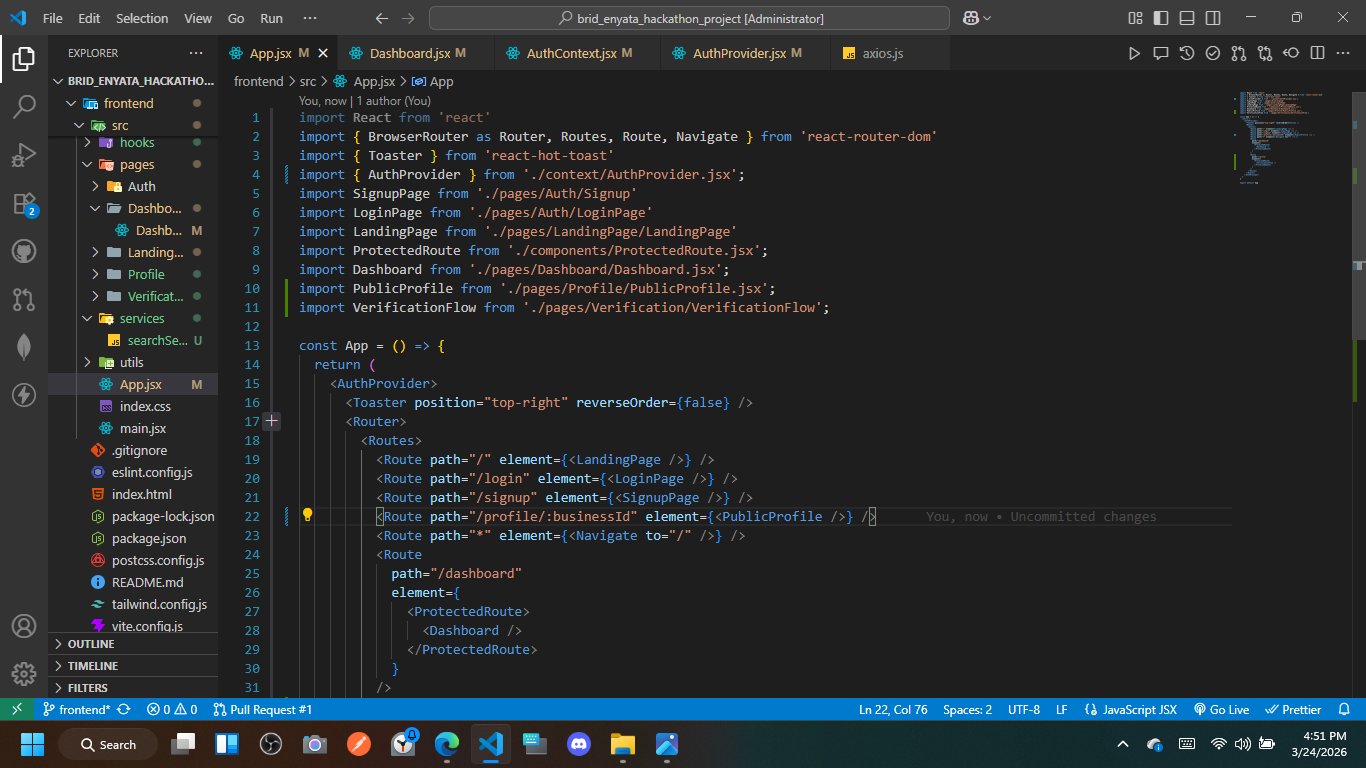Expand the OUTLINE section
Screen dimensions: 1366x768
[x=91, y=644]
